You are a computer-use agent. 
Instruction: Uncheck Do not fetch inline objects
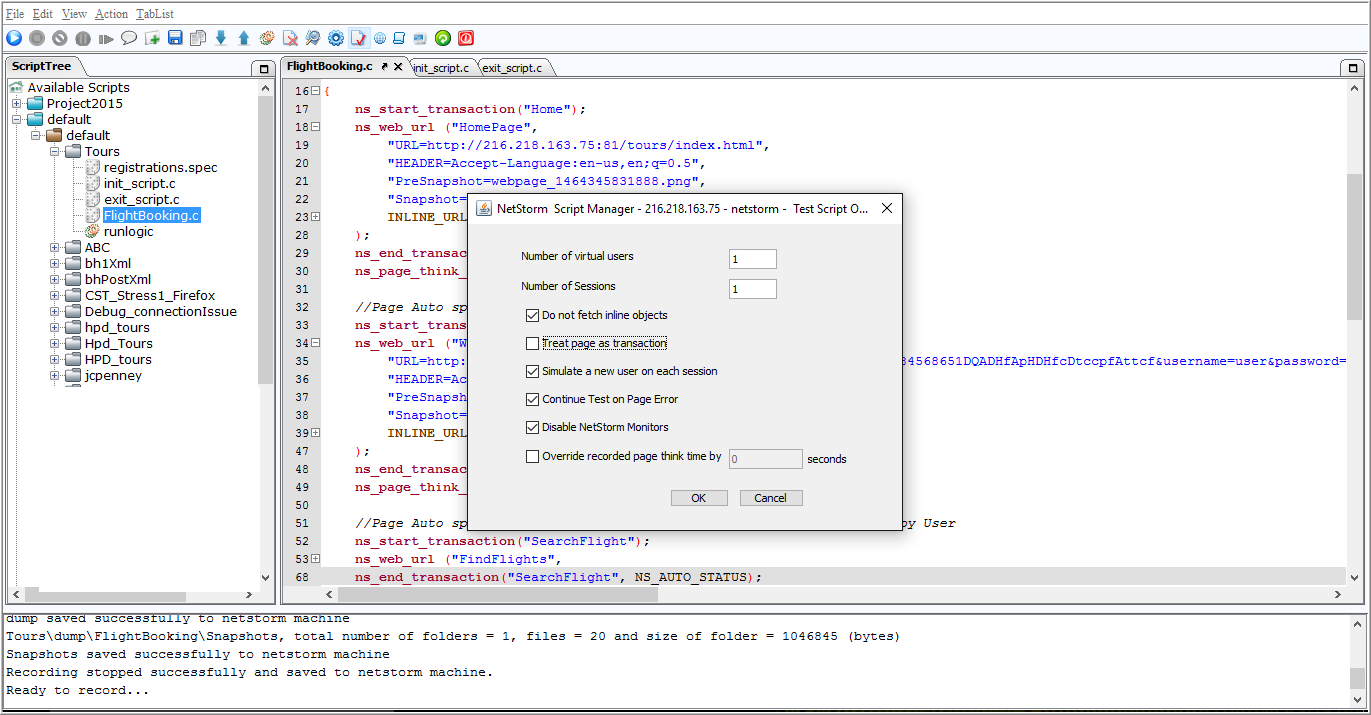532,315
